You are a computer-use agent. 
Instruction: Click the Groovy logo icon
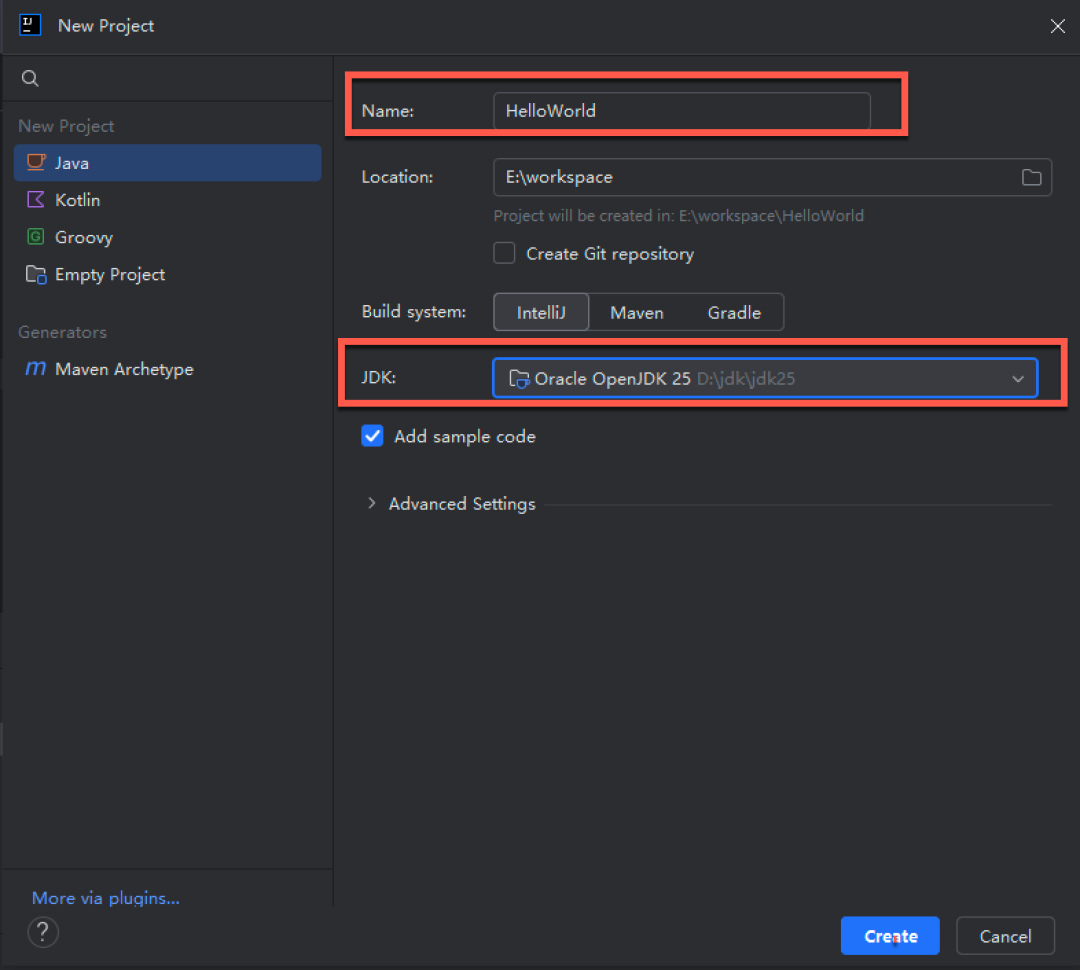point(35,237)
